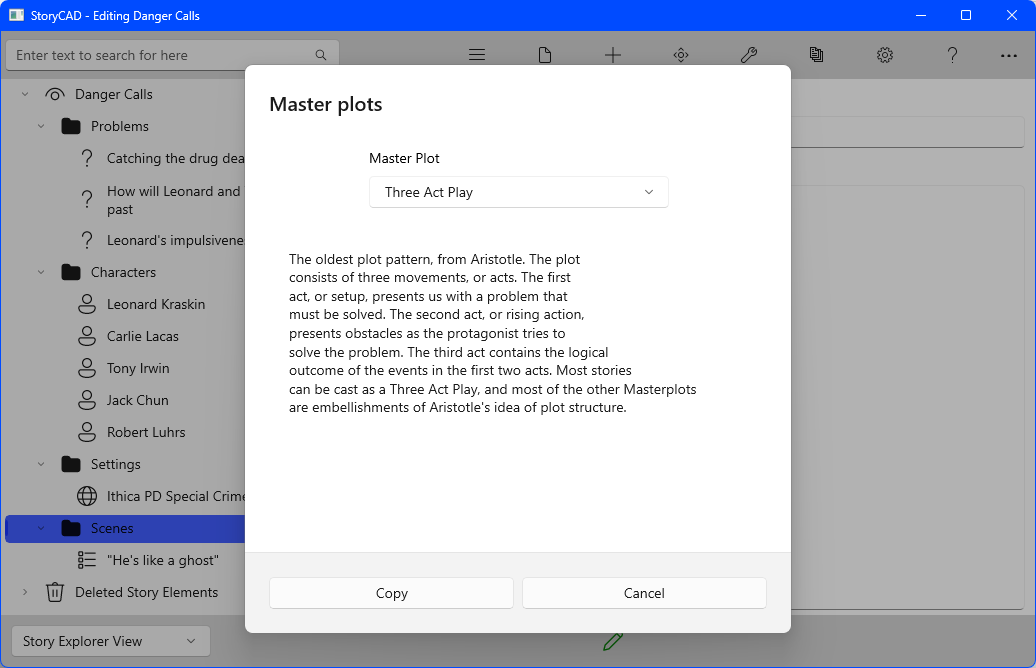The image size is (1036, 668).
Task: Click the move elements crosshair icon
Action: (x=681, y=55)
